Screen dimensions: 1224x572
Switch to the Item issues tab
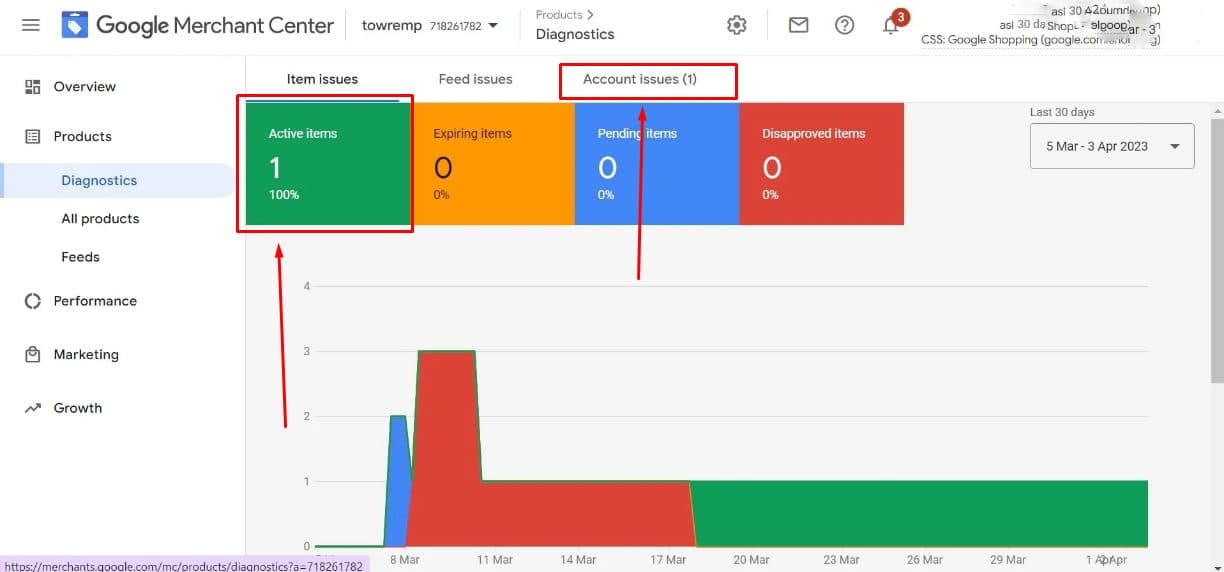(x=322, y=79)
